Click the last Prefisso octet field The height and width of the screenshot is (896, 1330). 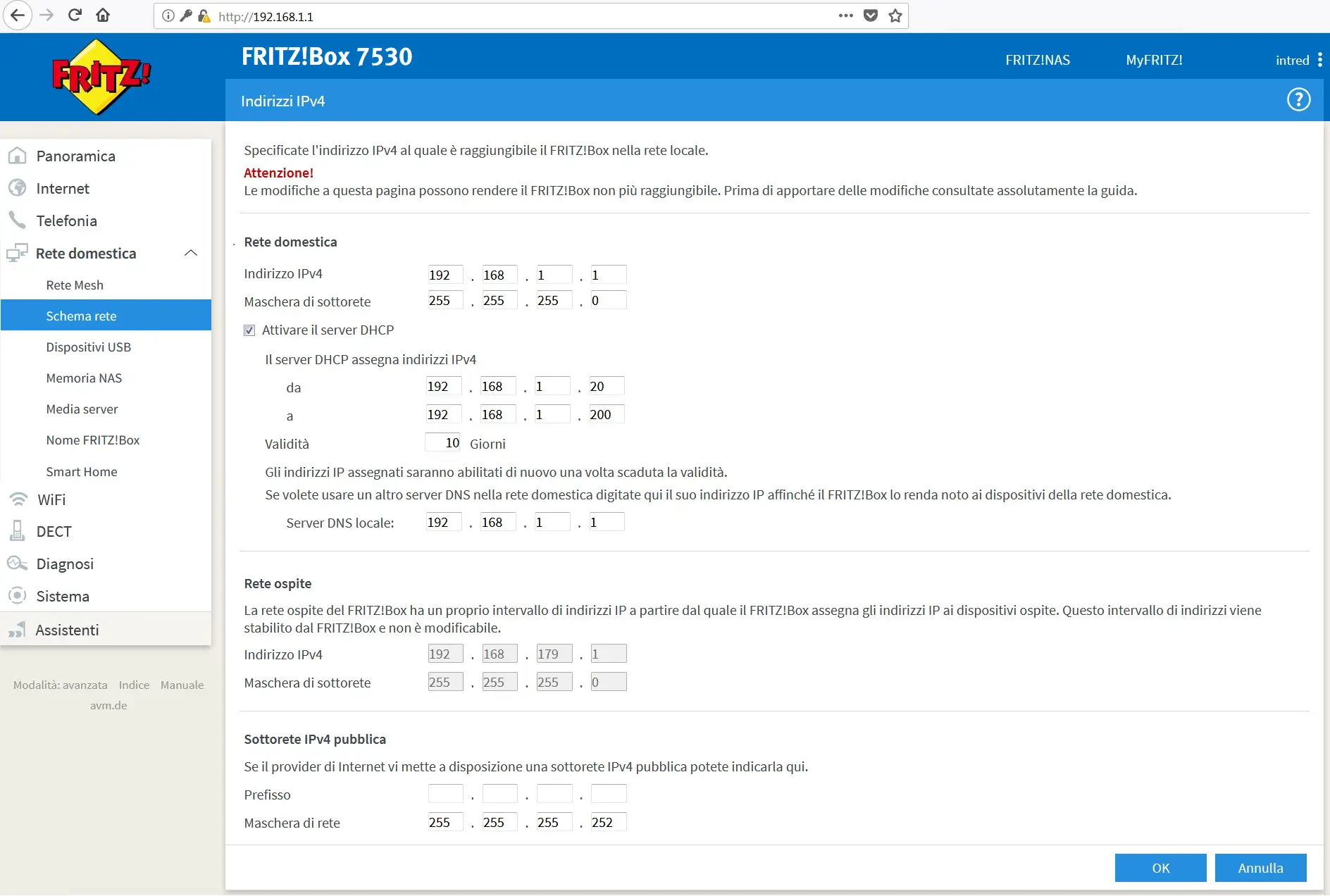609,794
